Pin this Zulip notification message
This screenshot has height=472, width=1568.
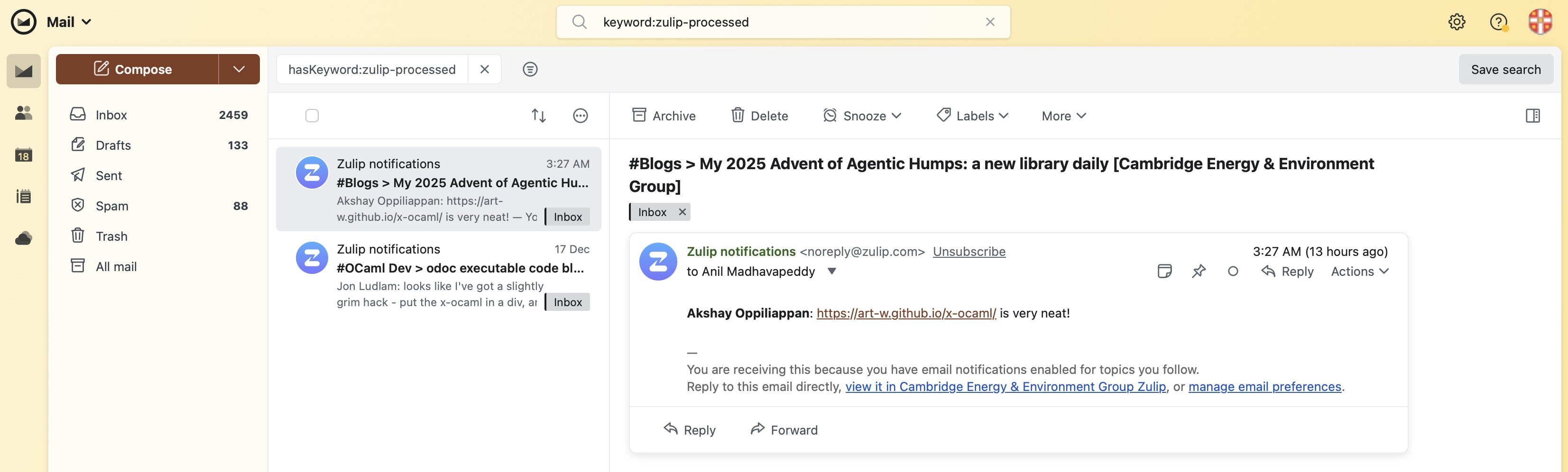pos(1199,271)
